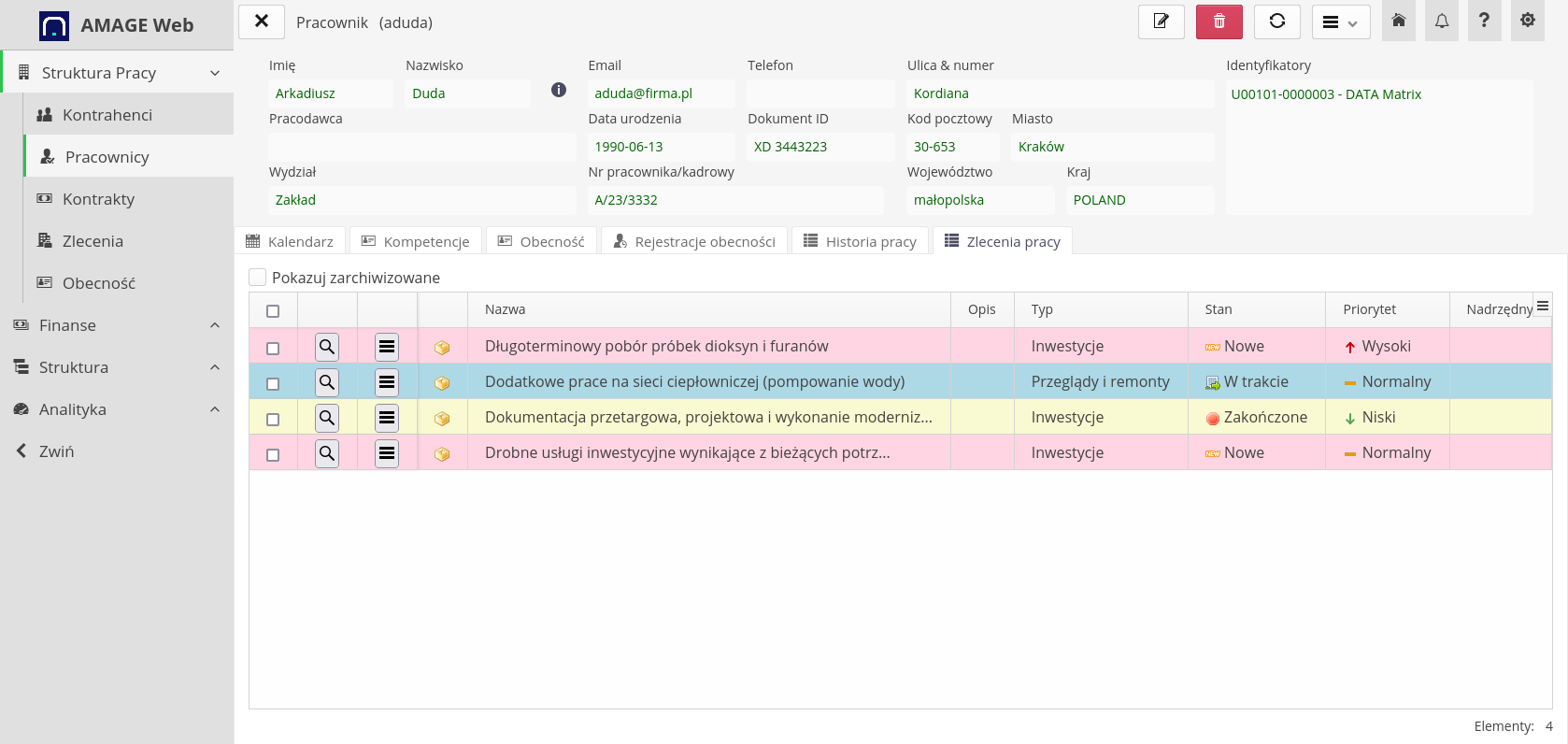Sort table by Typ column header
Image resolution: width=1568 pixels, height=744 pixels.
[1101, 309]
